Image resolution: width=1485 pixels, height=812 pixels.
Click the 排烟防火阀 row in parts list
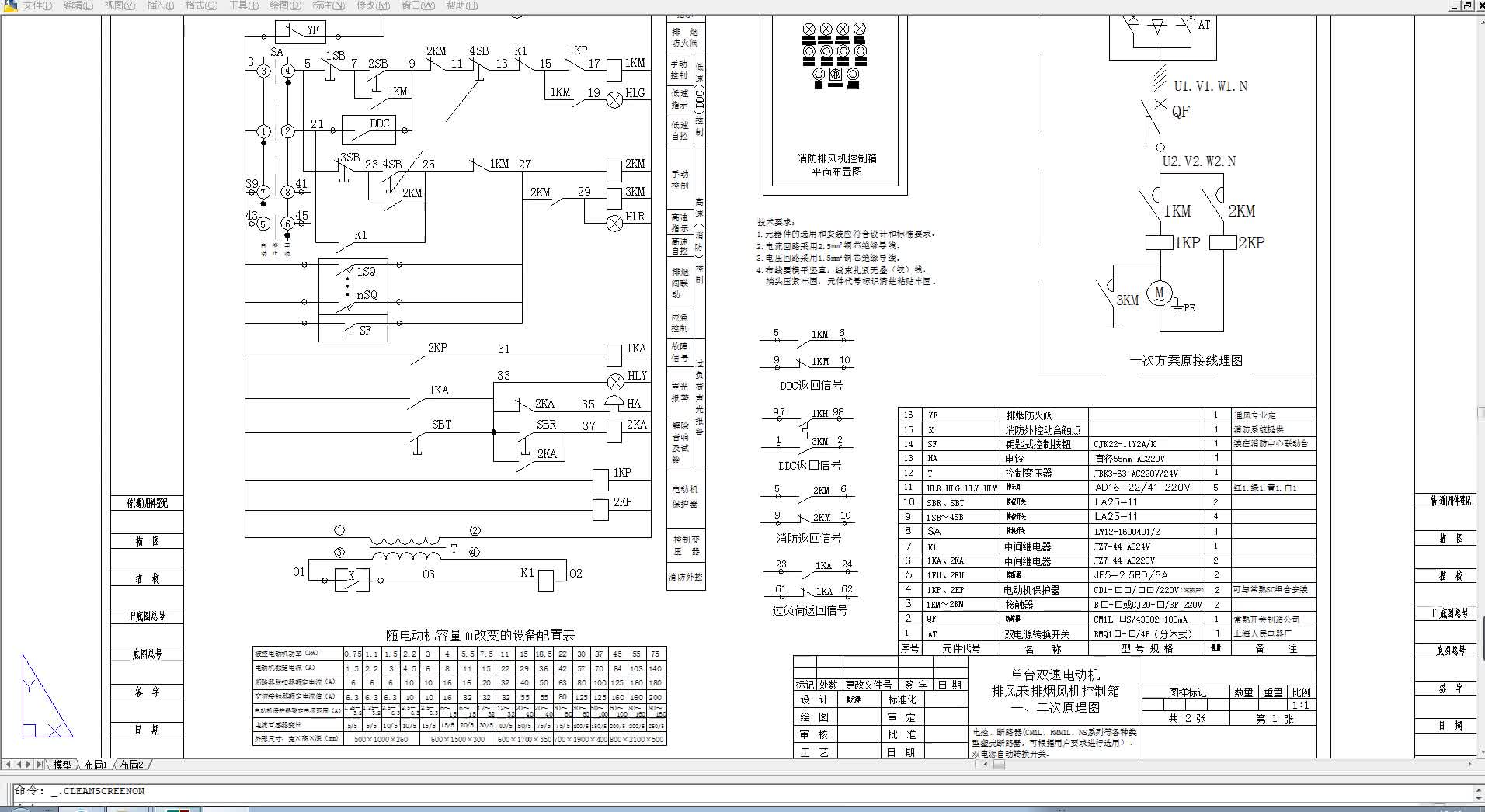(1107, 415)
